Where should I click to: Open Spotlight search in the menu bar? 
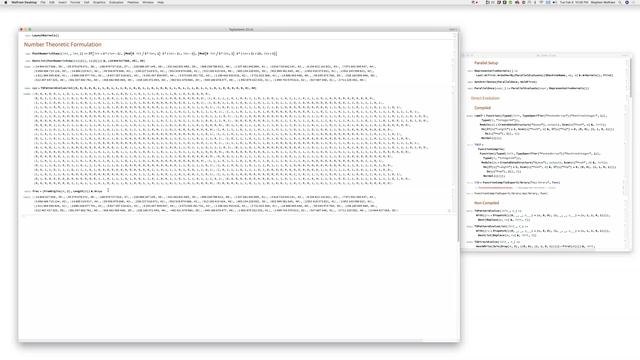point(620,2)
